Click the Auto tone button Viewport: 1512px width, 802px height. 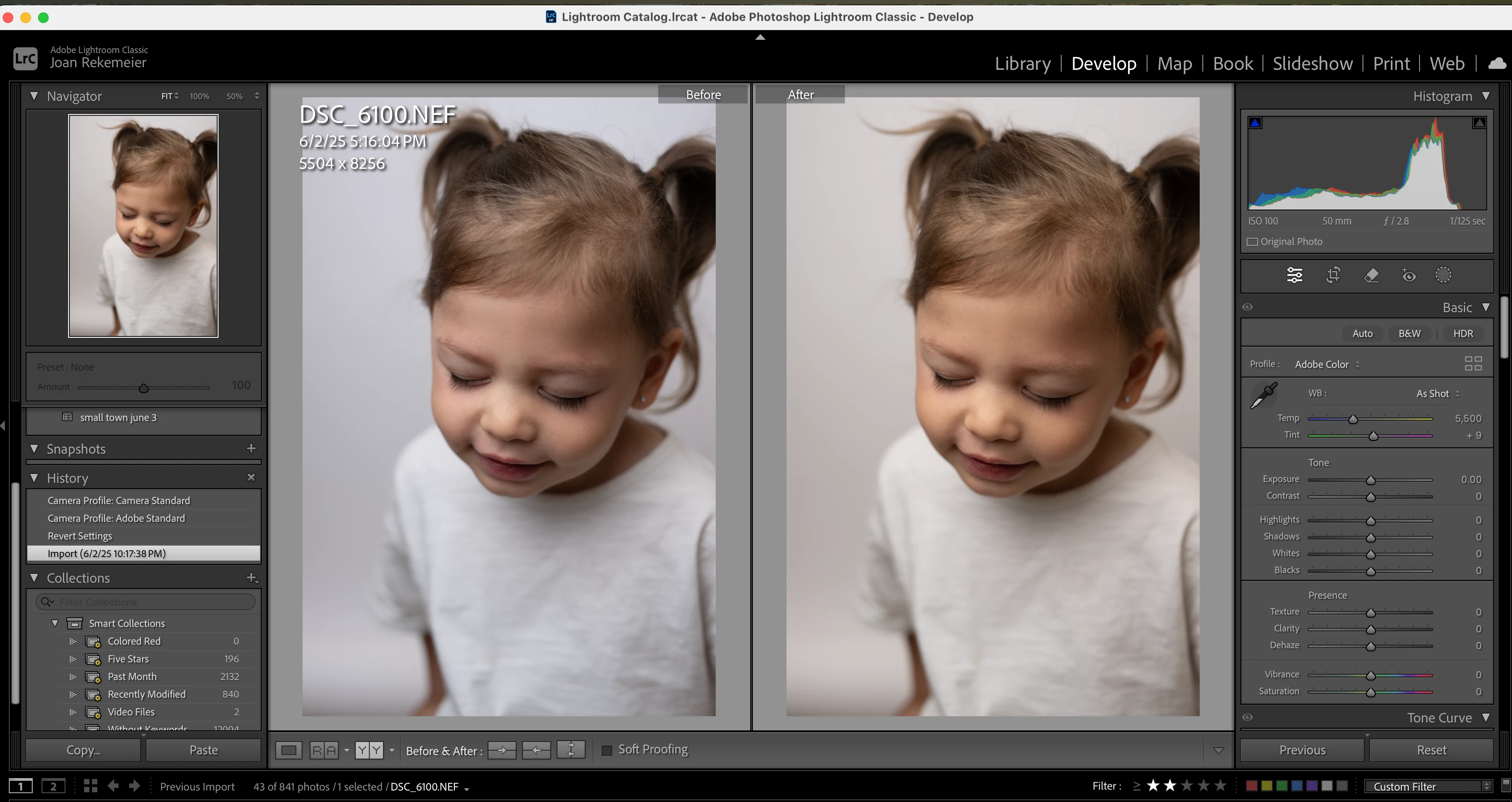[1362, 333]
